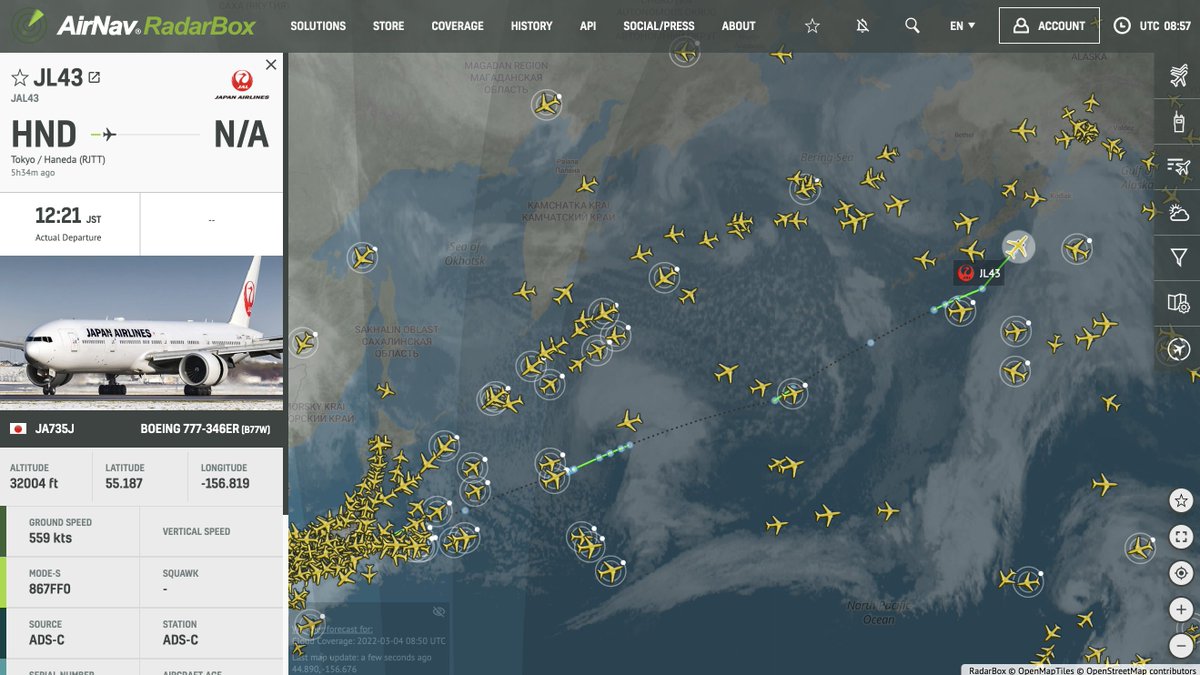Click the Japan flag icon
Screen dimensions: 1200x675
[x=18, y=428]
